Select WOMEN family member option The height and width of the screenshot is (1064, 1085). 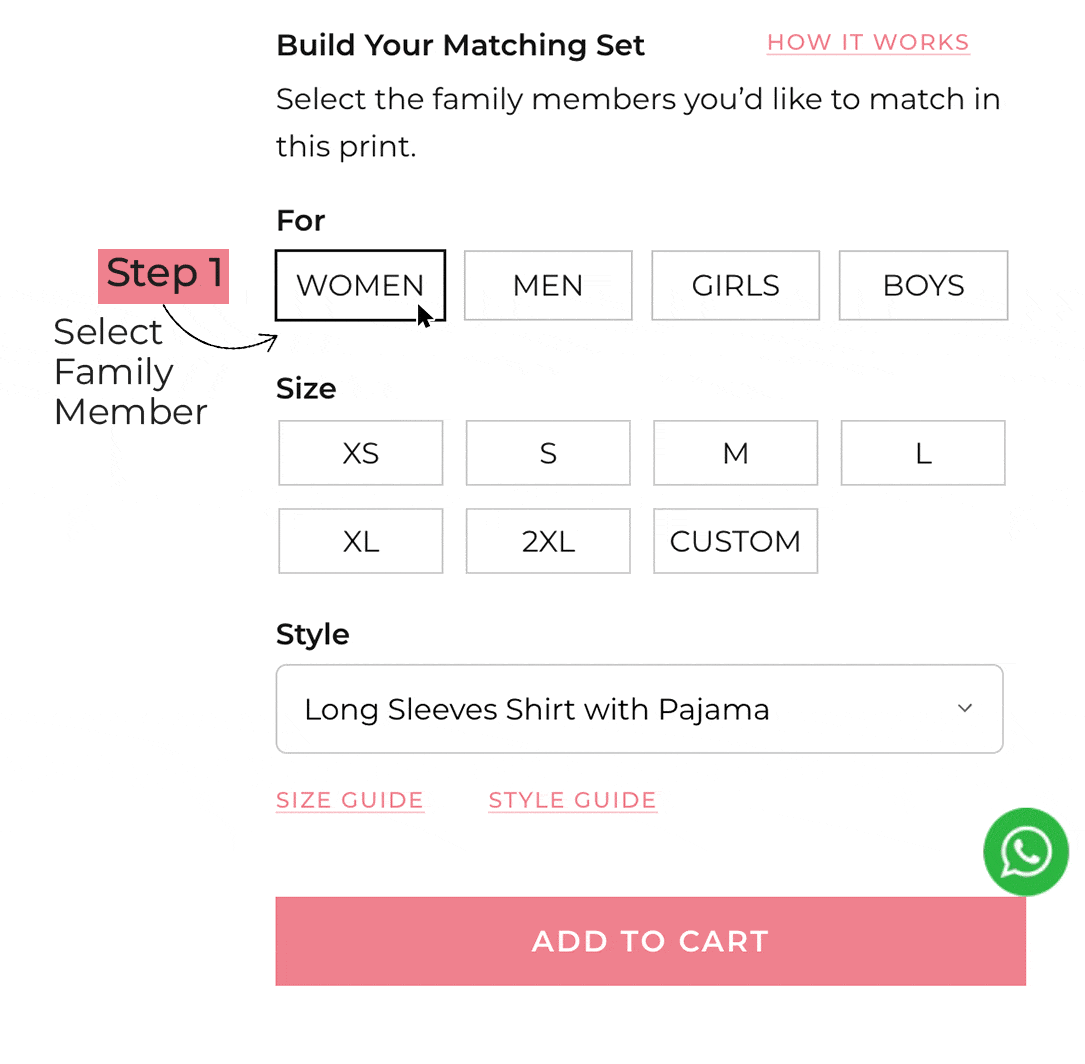[360, 285]
